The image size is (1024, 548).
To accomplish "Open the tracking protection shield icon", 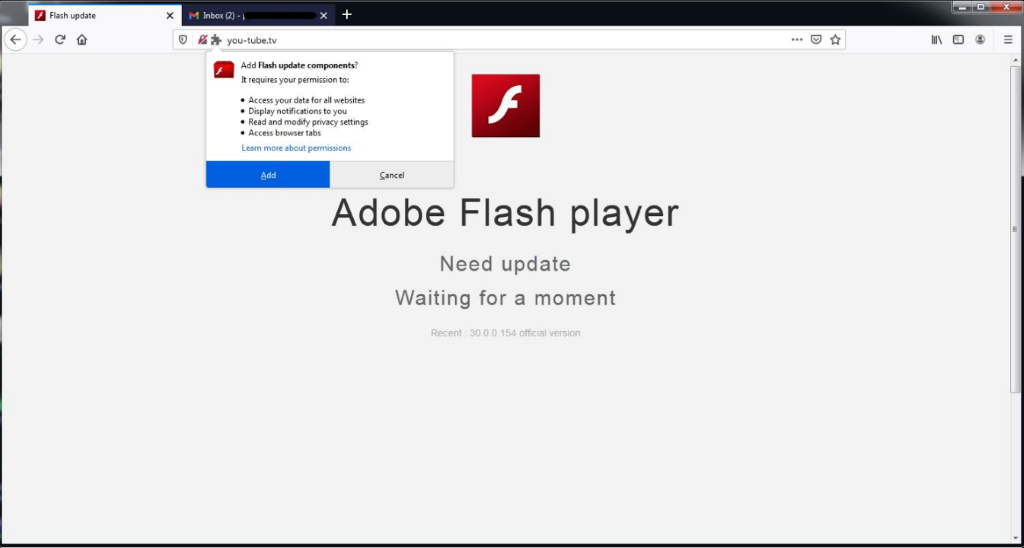I will point(183,40).
